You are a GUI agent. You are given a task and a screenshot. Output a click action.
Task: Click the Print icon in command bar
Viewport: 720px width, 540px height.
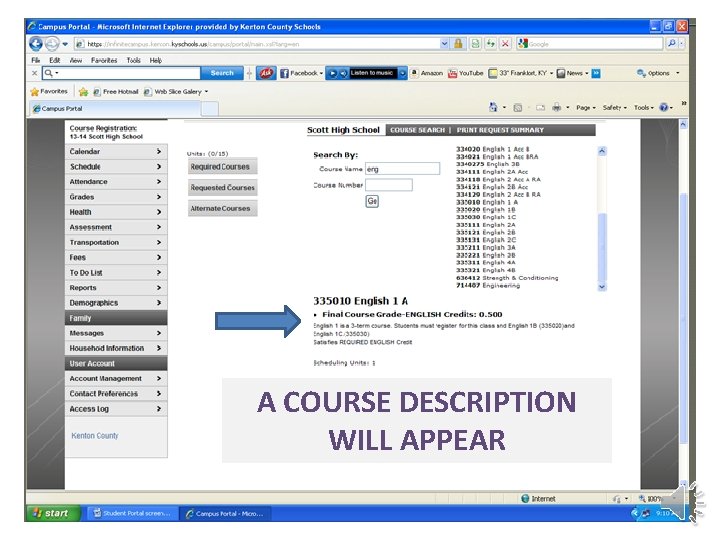(557, 108)
